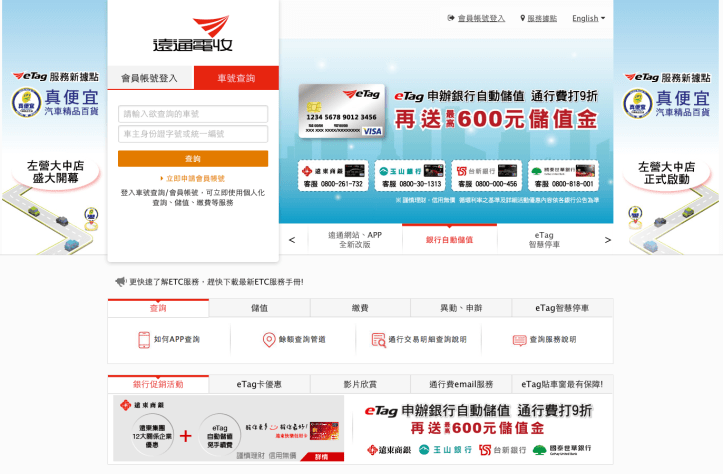723x474 pixels.
Task: Click the phone icon for 如何APP查詢
Action: point(144,339)
